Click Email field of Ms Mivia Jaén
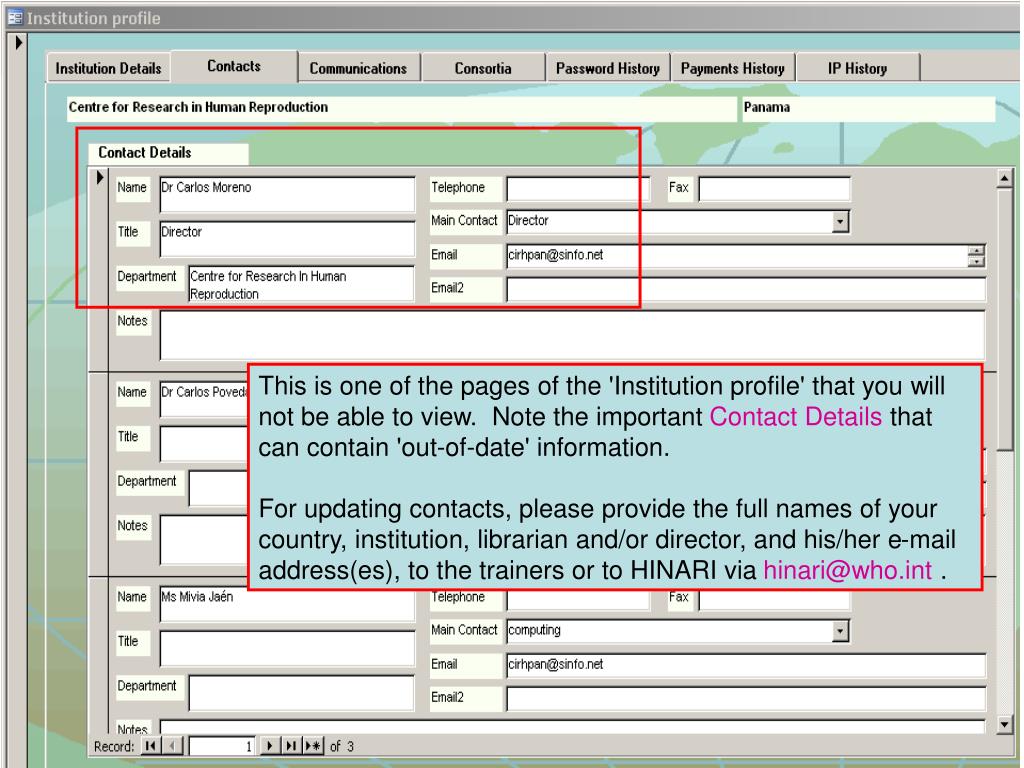The image size is (1024, 768). click(746, 665)
